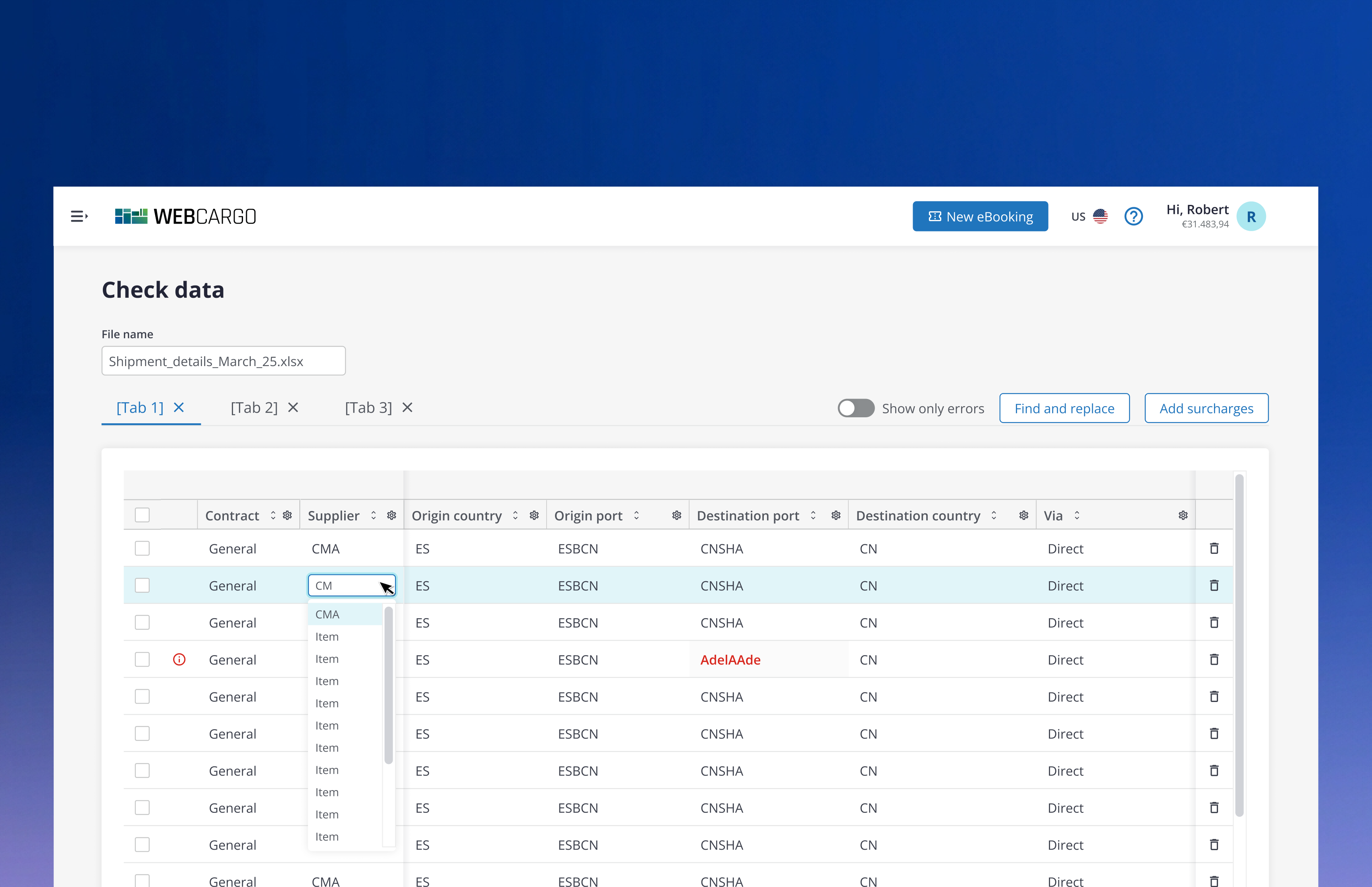Sort by Via column
The height and width of the screenshot is (887, 1372).
[x=1077, y=515]
